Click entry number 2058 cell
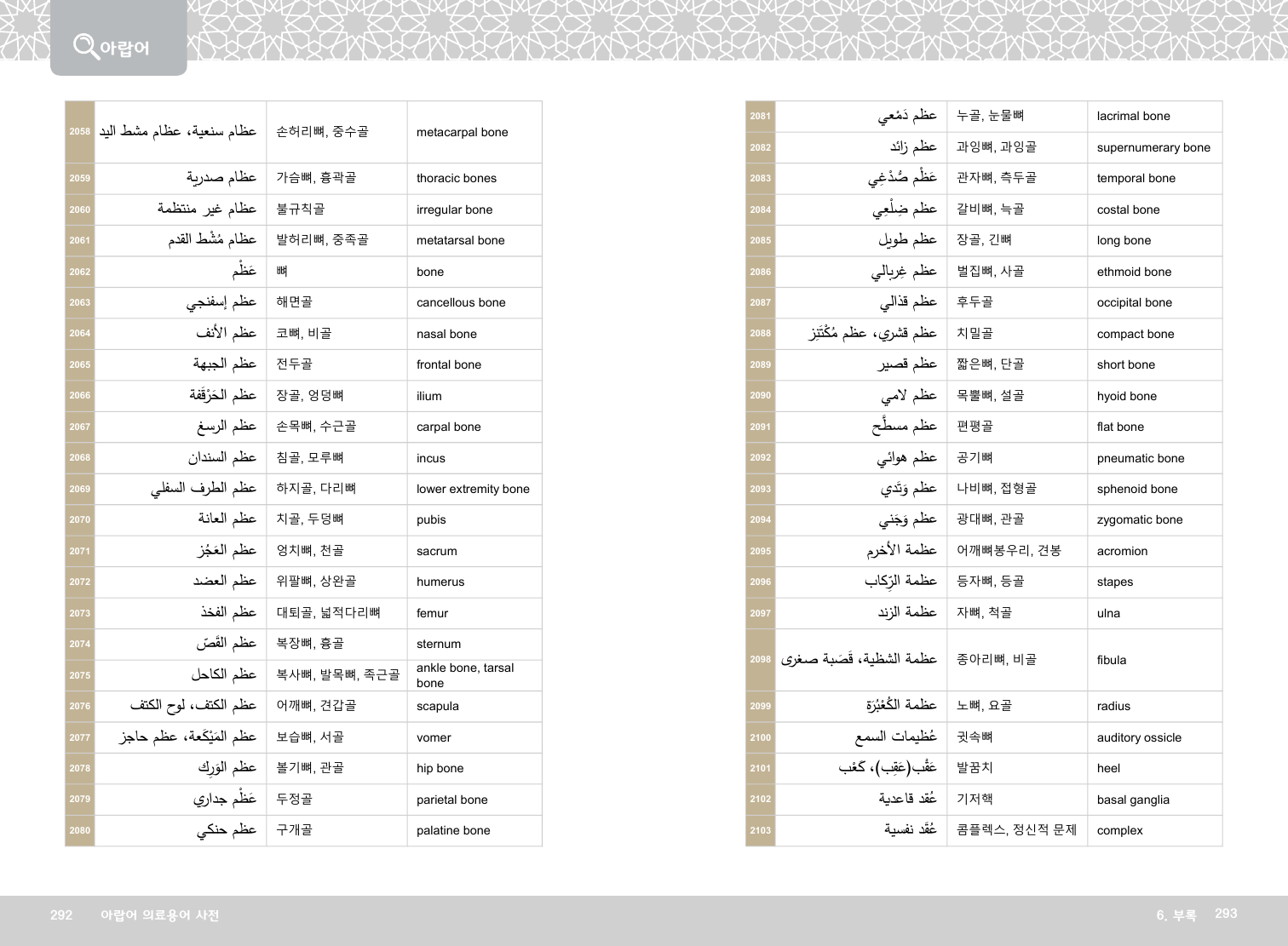The width and height of the screenshot is (1288, 946). click(x=80, y=132)
